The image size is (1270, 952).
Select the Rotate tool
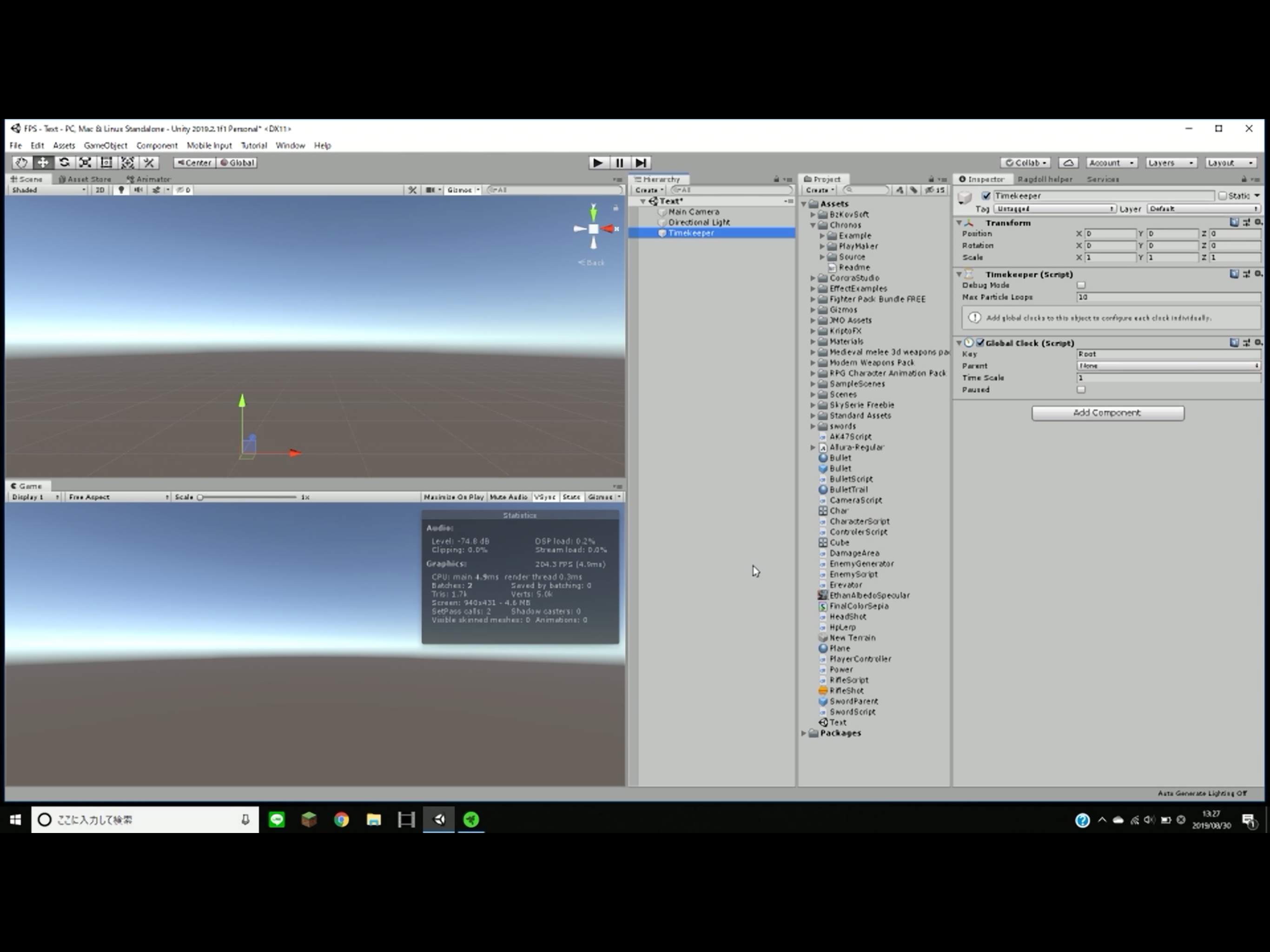click(64, 163)
